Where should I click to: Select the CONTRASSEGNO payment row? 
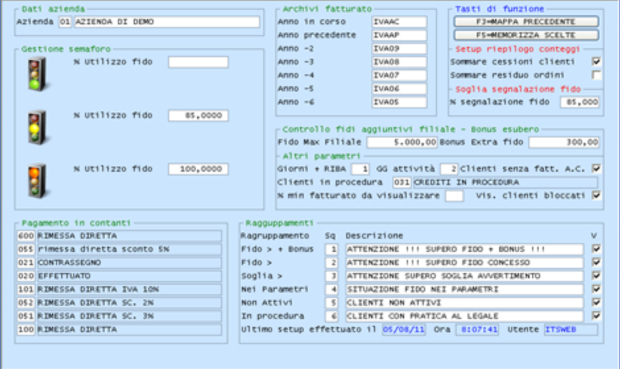tap(119, 263)
